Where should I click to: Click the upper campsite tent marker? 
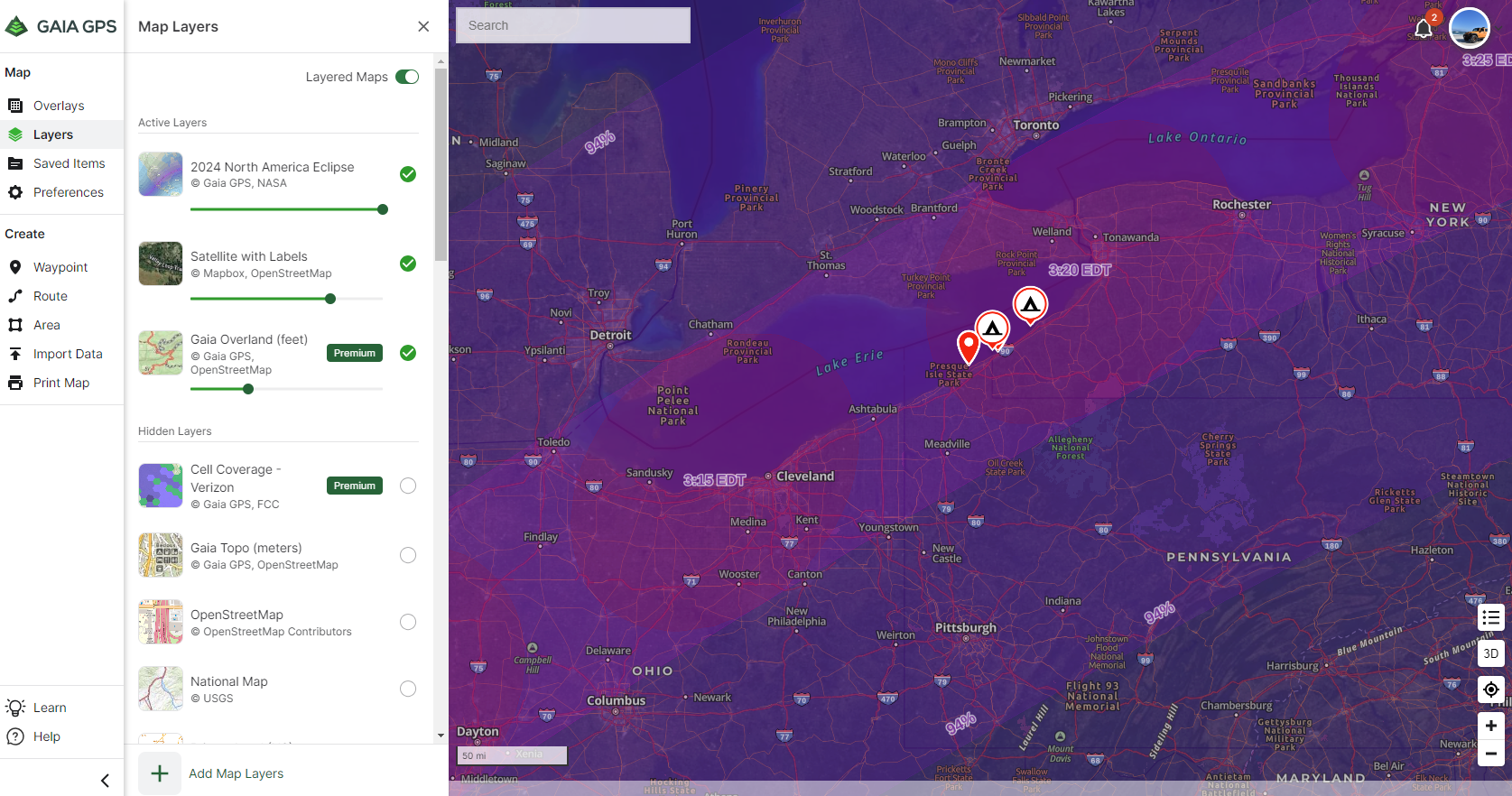pos(1030,304)
